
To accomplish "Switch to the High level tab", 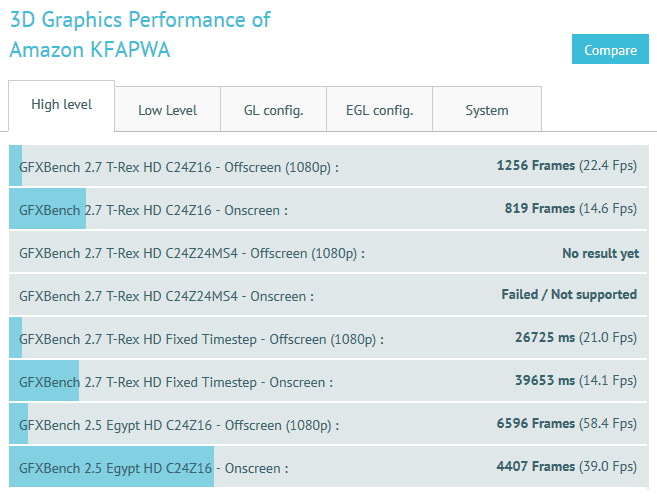I will 61,105.
